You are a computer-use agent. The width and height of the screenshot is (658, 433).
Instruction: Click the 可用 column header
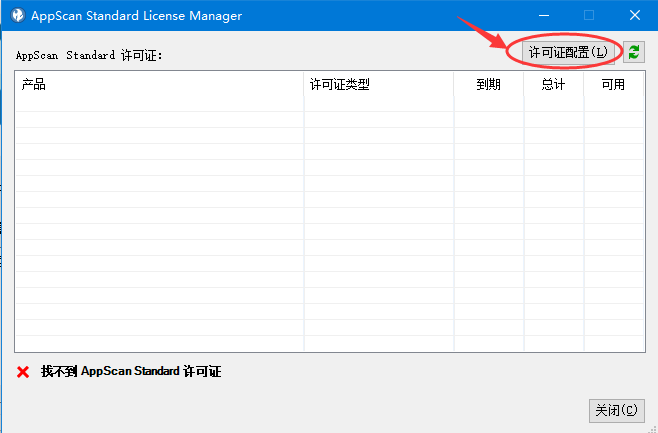coord(614,85)
